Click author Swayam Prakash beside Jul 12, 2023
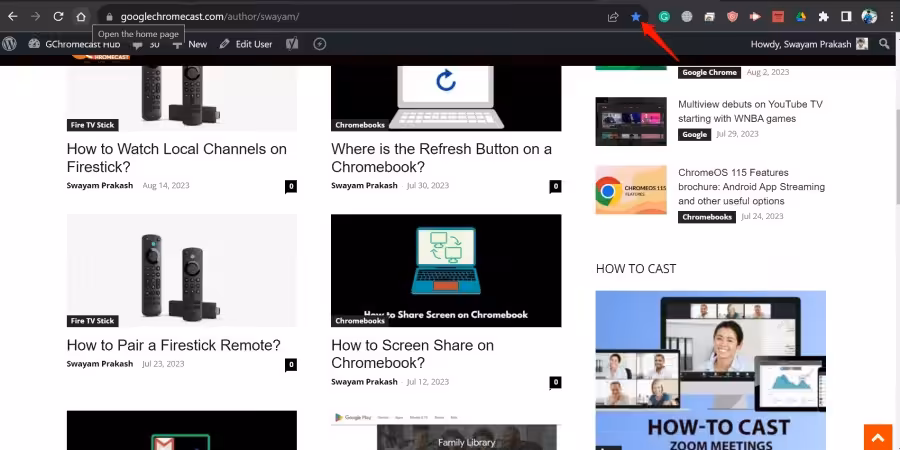The width and height of the screenshot is (900, 450). click(x=364, y=382)
